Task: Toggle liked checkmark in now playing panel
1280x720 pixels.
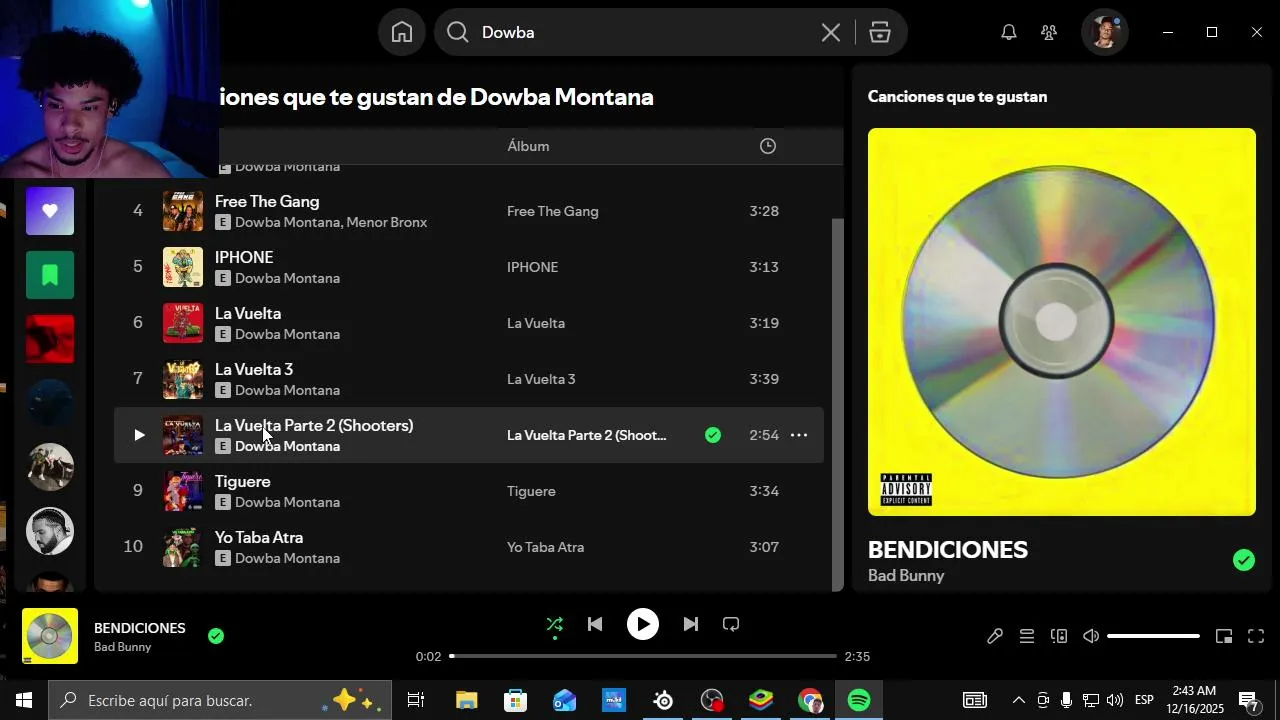Action: pyautogui.click(x=1244, y=560)
